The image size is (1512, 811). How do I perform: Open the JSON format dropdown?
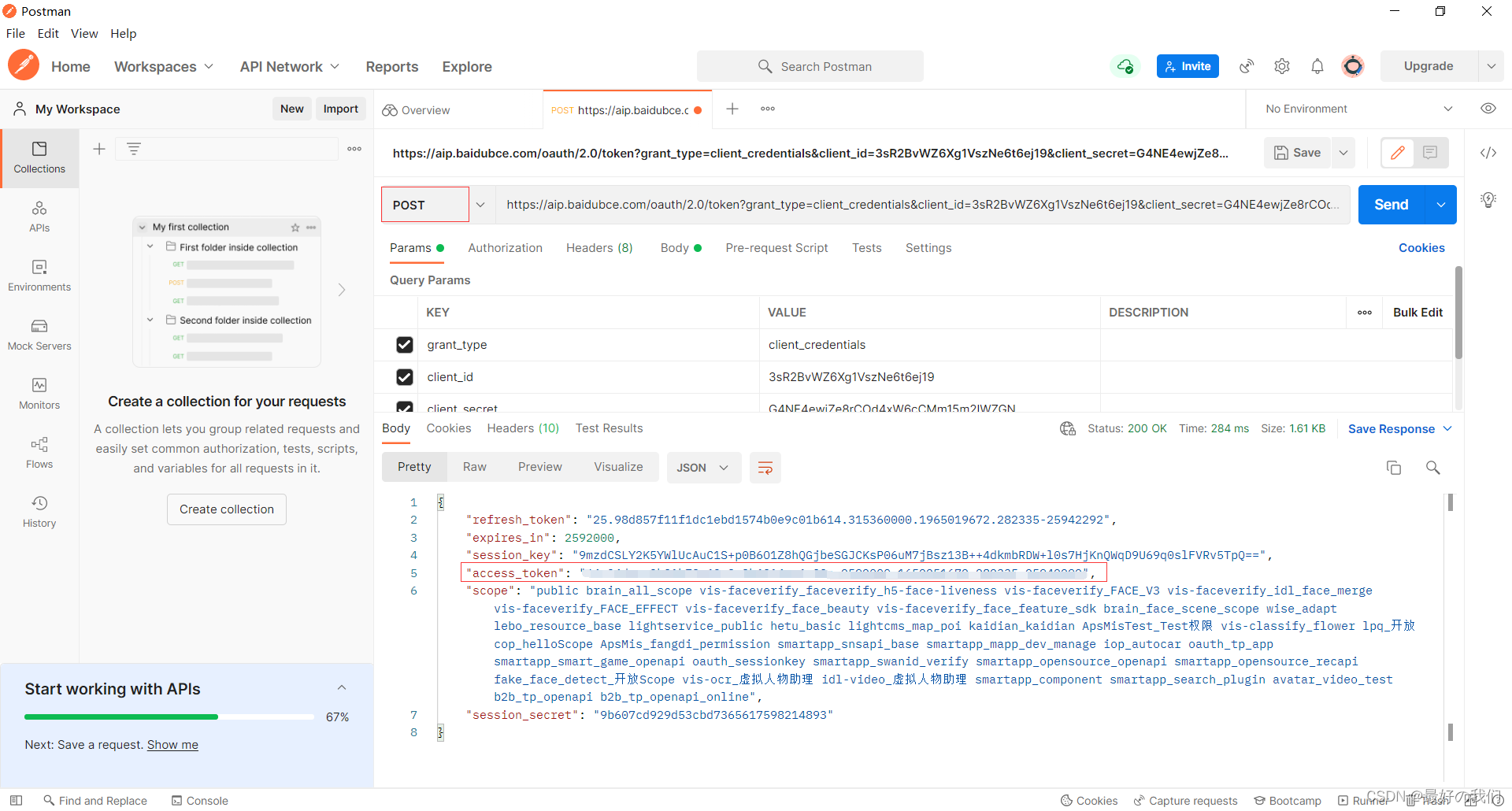[x=703, y=468]
